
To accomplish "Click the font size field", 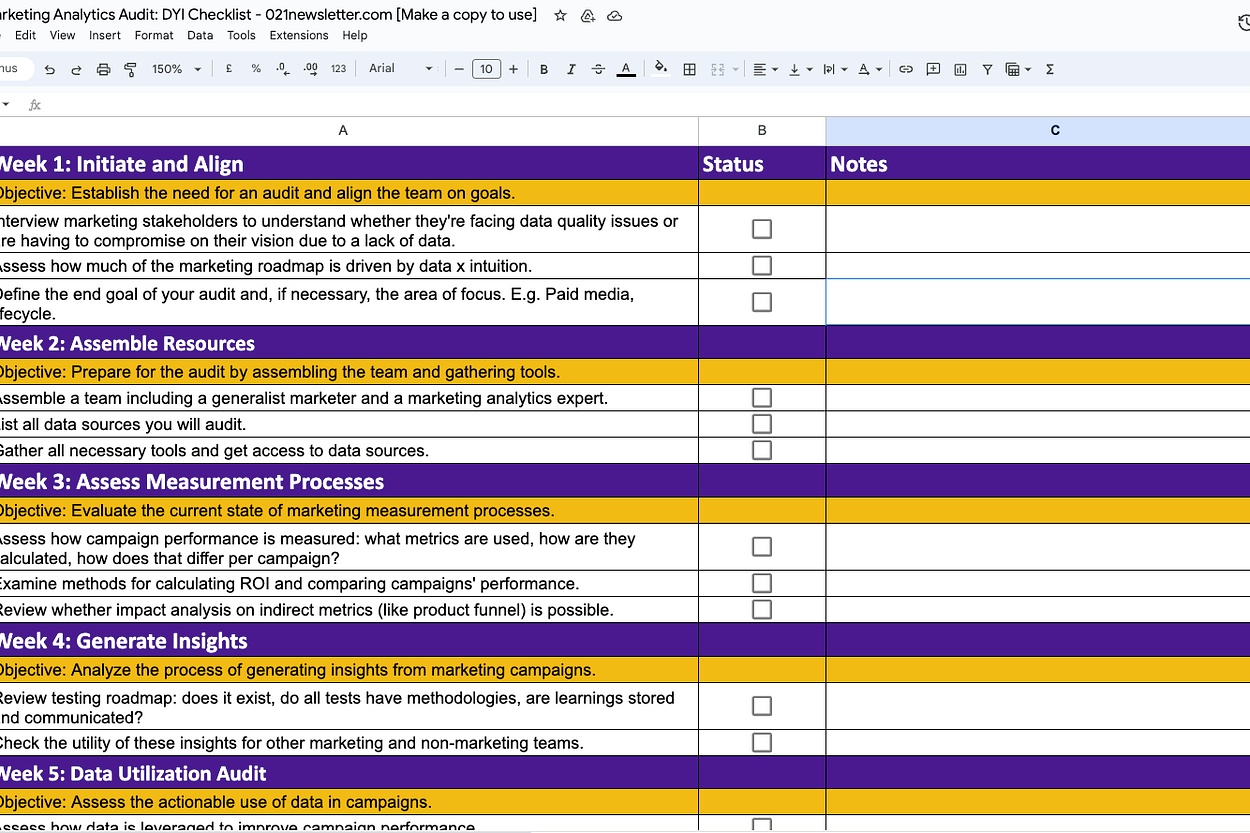I will (x=486, y=69).
